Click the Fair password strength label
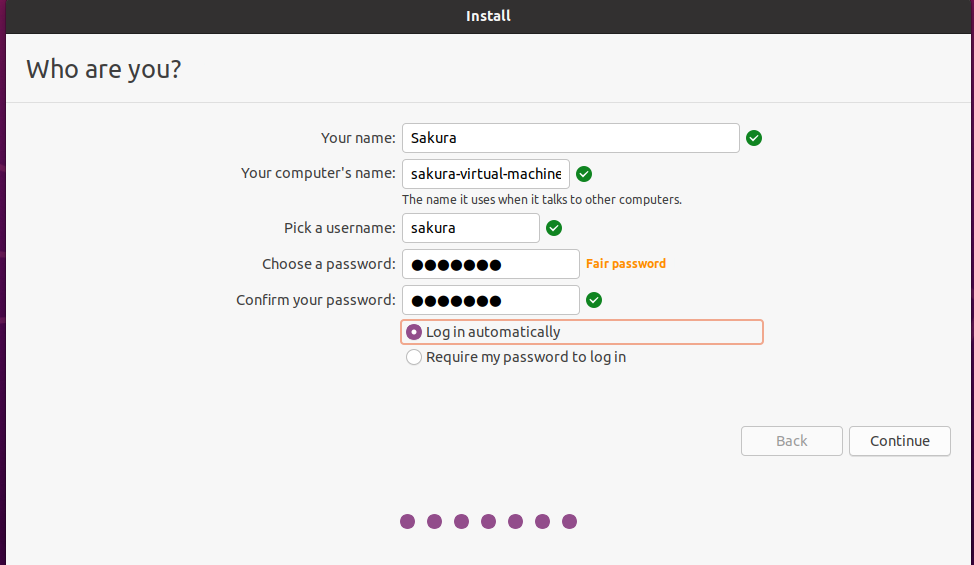974x565 pixels. coord(626,264)
